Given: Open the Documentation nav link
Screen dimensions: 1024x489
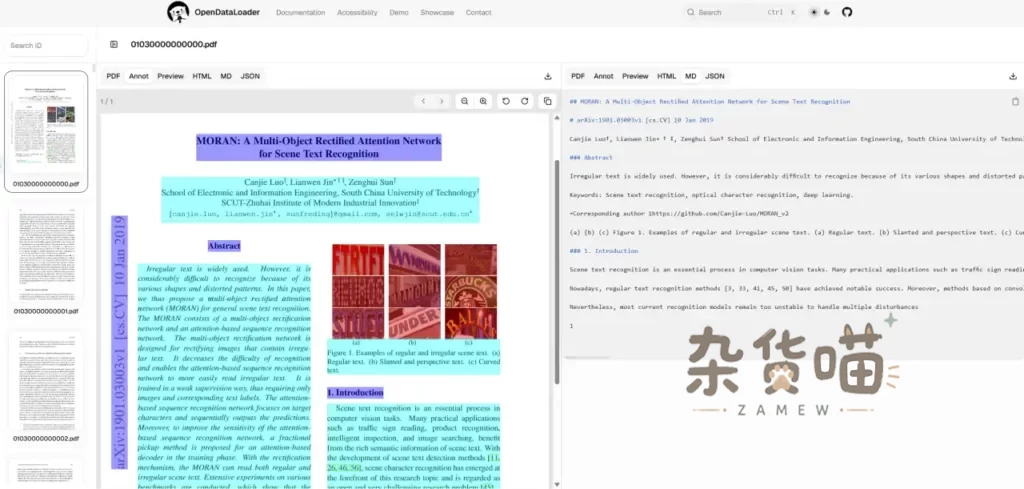Looking at the screenshot, I should 300,12.
